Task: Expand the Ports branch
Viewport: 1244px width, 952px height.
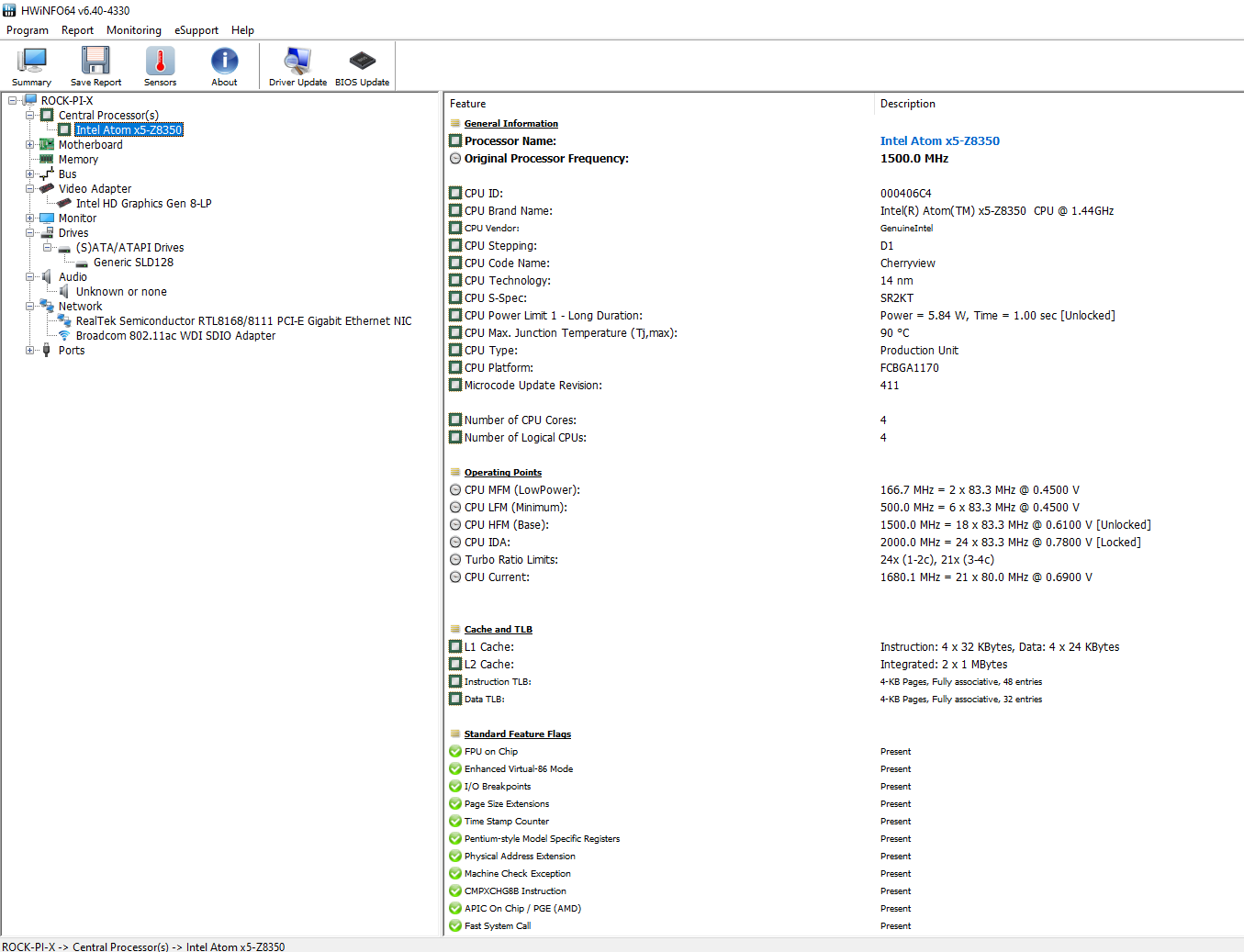Action: 30,350
